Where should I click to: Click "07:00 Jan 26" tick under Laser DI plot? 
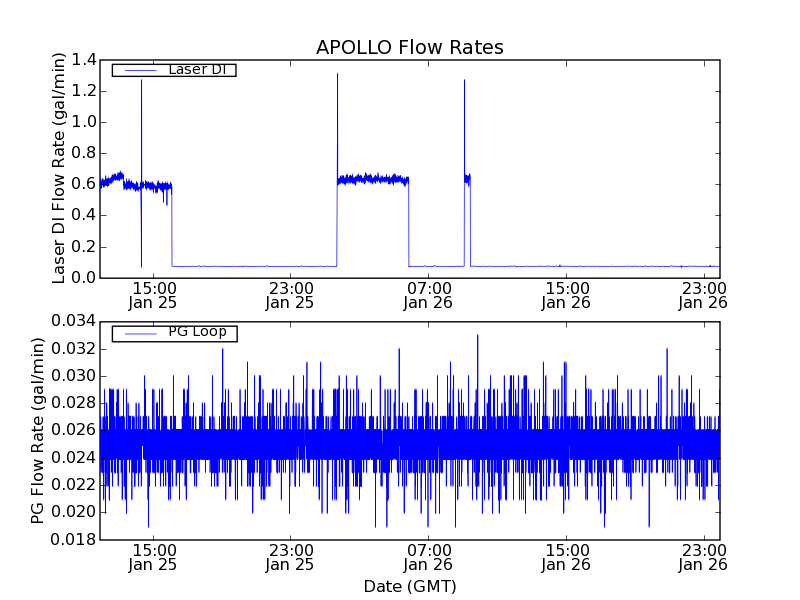click(x=428, y=296)
